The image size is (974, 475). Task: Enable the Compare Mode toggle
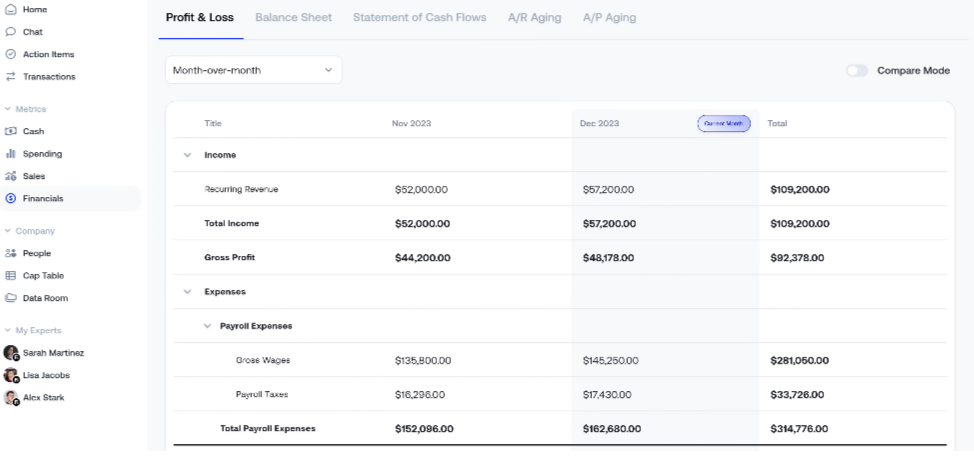(856, 71)
